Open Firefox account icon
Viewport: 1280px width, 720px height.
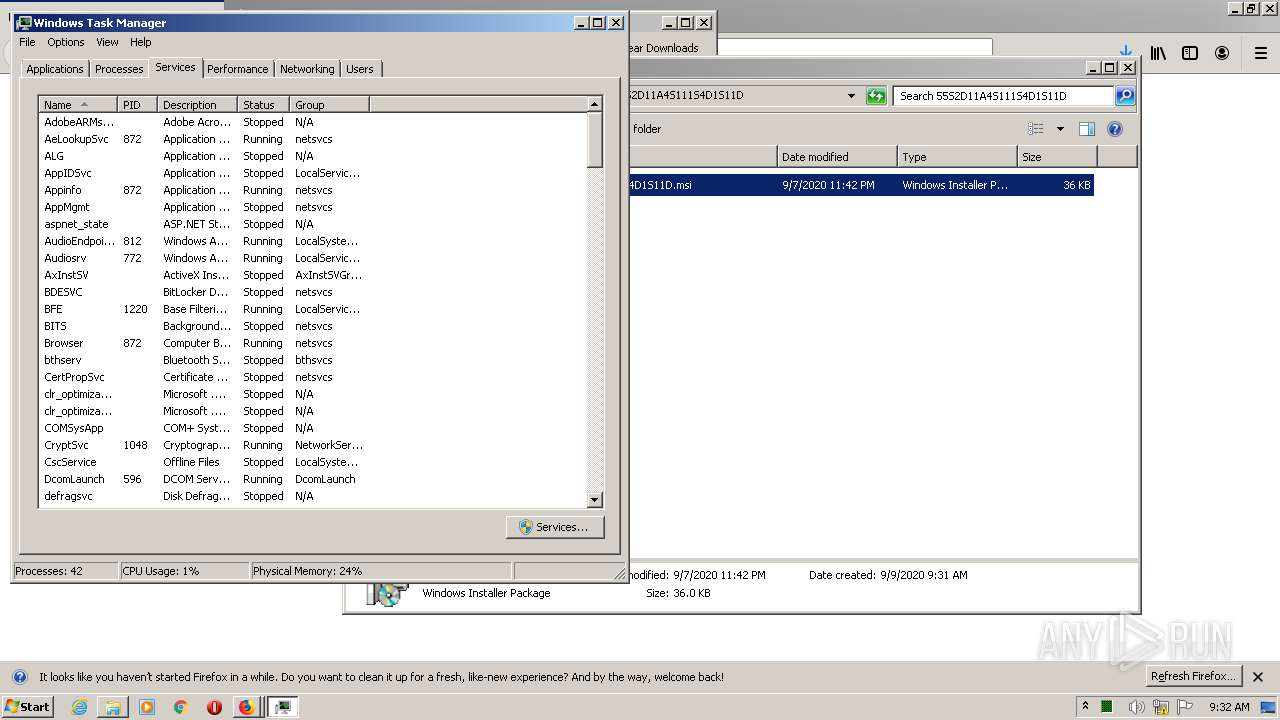1222,53
